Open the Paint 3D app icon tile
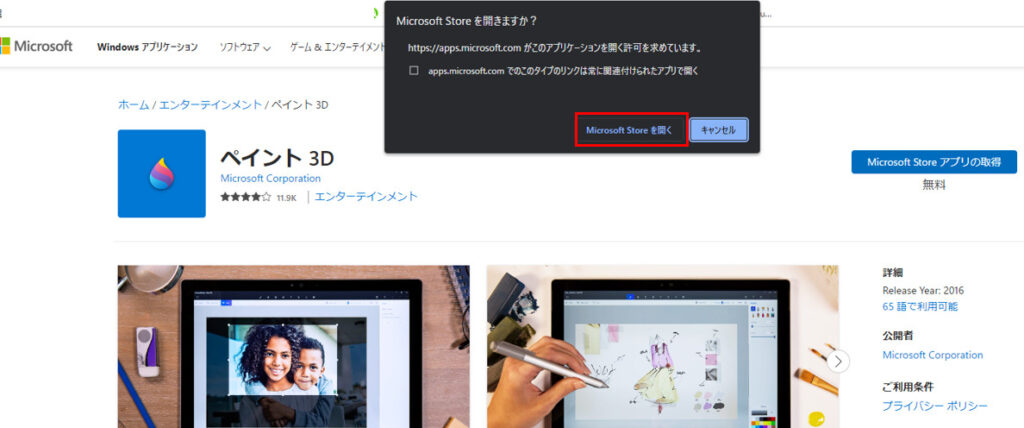This screenshot has width=1024, height=428. pos(161,173)
